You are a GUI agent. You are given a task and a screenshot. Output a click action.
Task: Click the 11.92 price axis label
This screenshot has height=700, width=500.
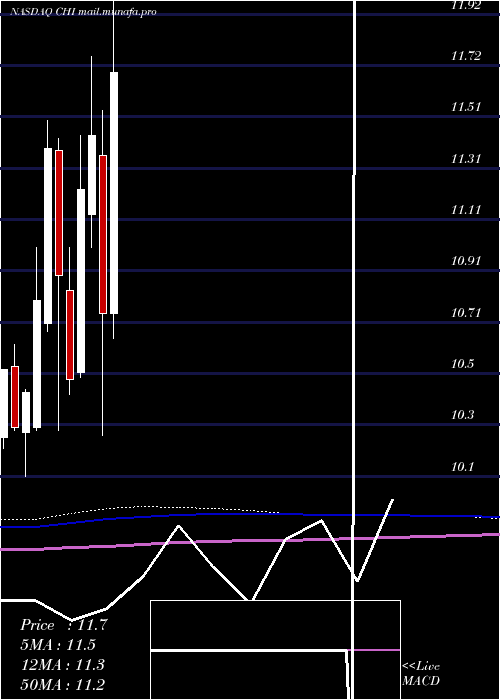point(466,5)
